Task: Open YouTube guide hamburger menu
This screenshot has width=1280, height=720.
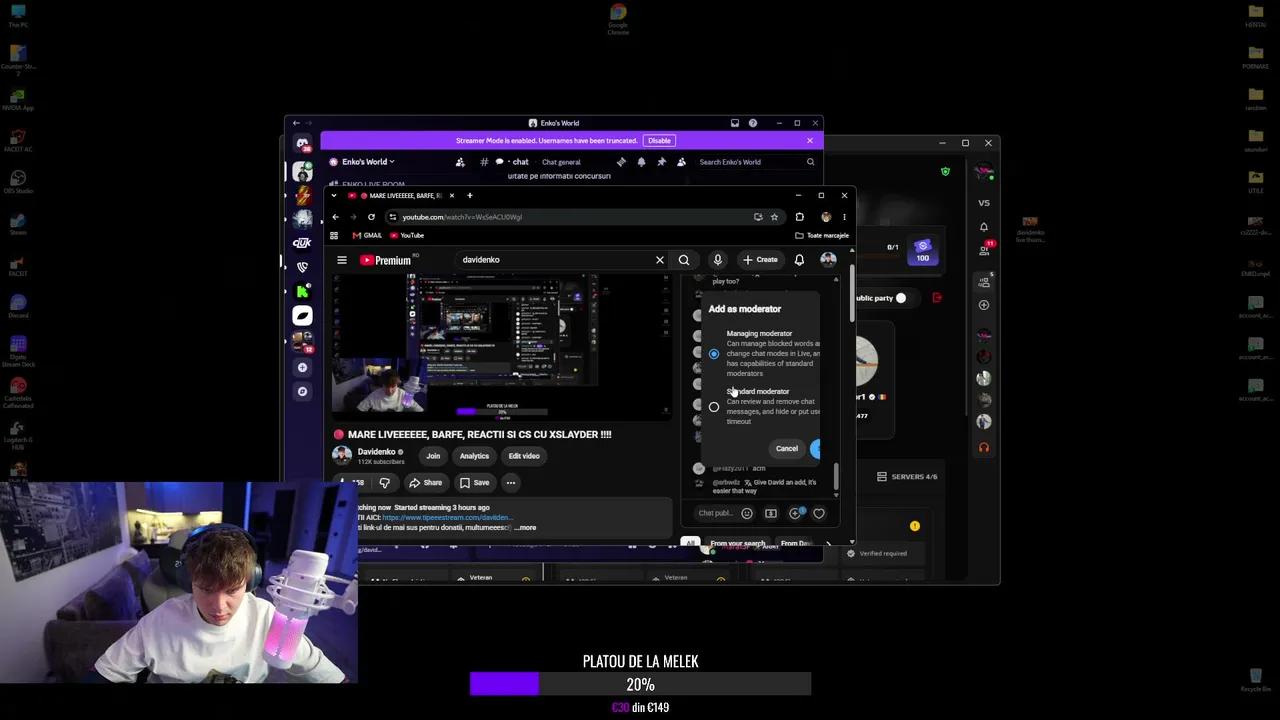Action: pos(342,260)
